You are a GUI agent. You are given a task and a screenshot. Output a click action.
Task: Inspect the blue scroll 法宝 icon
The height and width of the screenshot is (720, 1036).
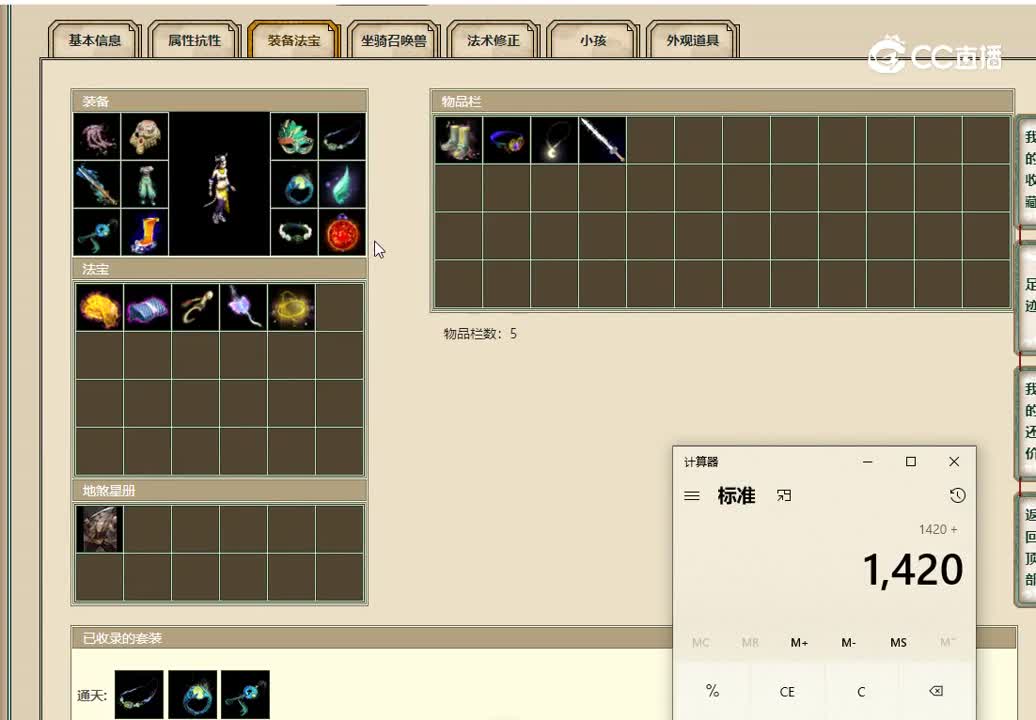147,307
